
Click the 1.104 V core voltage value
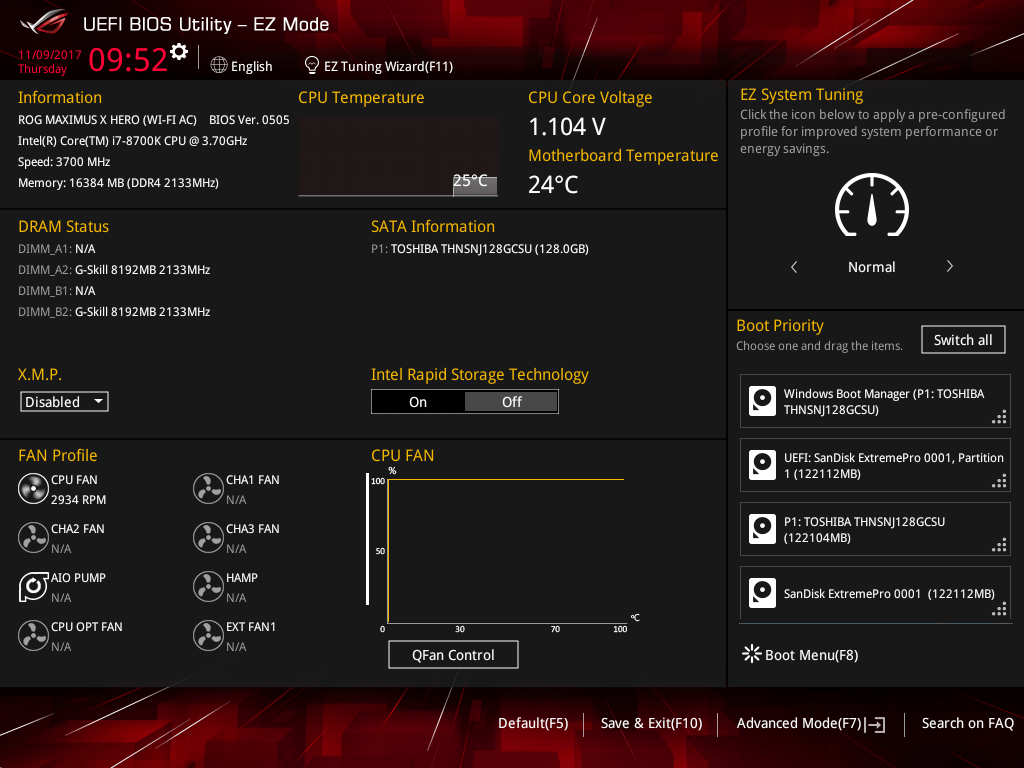click(567, 127)
